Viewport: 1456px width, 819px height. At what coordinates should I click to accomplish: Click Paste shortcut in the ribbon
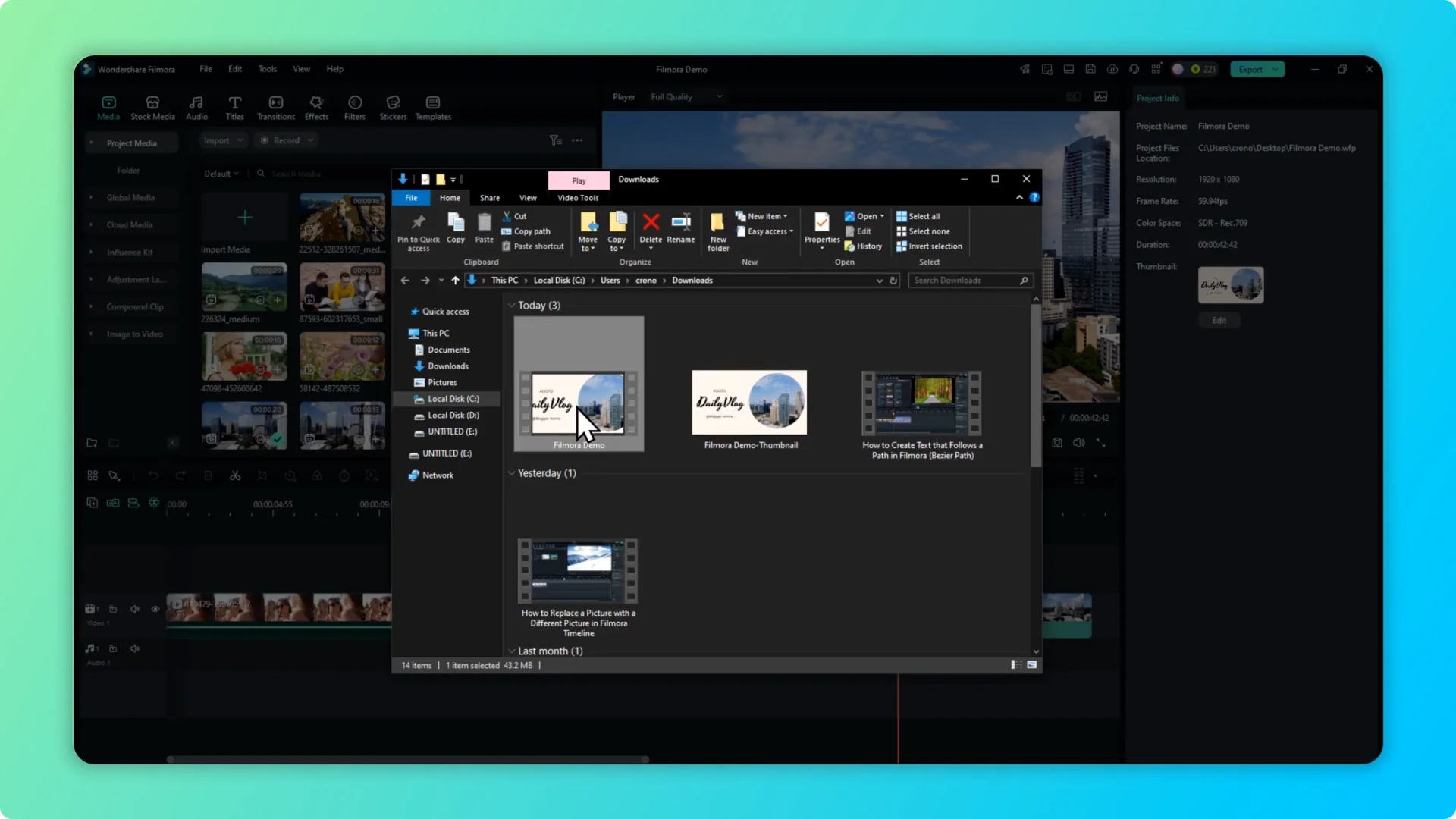533,246
